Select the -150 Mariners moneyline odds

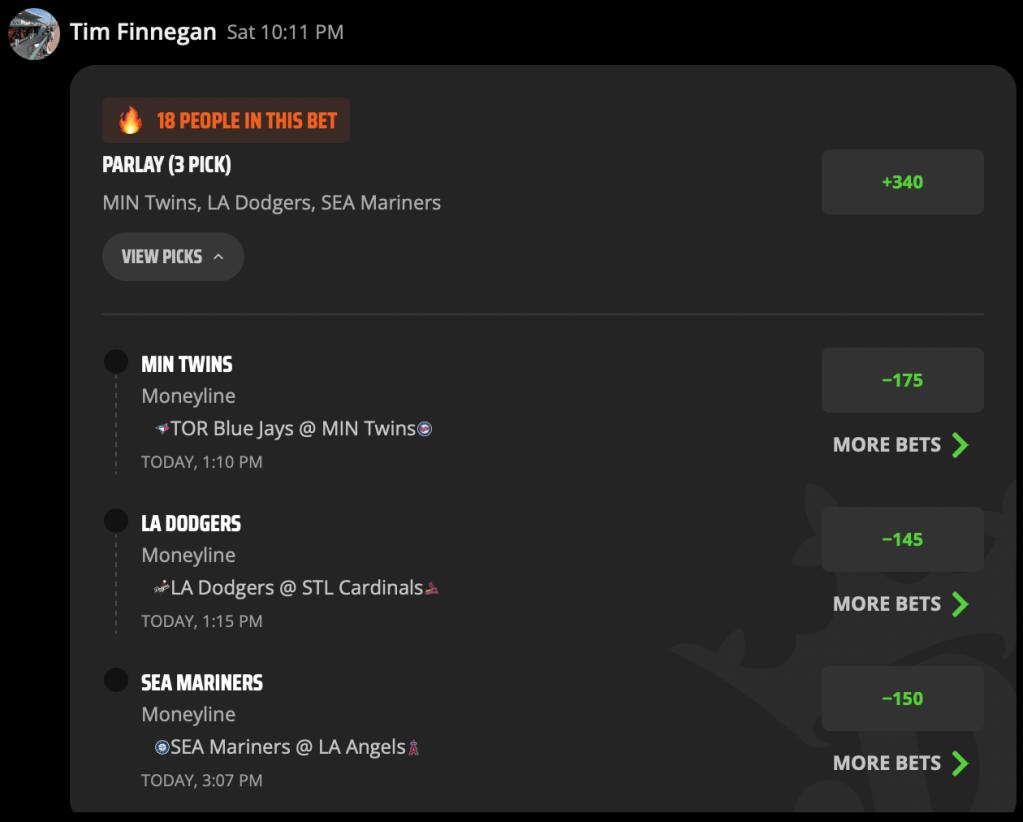902,699
